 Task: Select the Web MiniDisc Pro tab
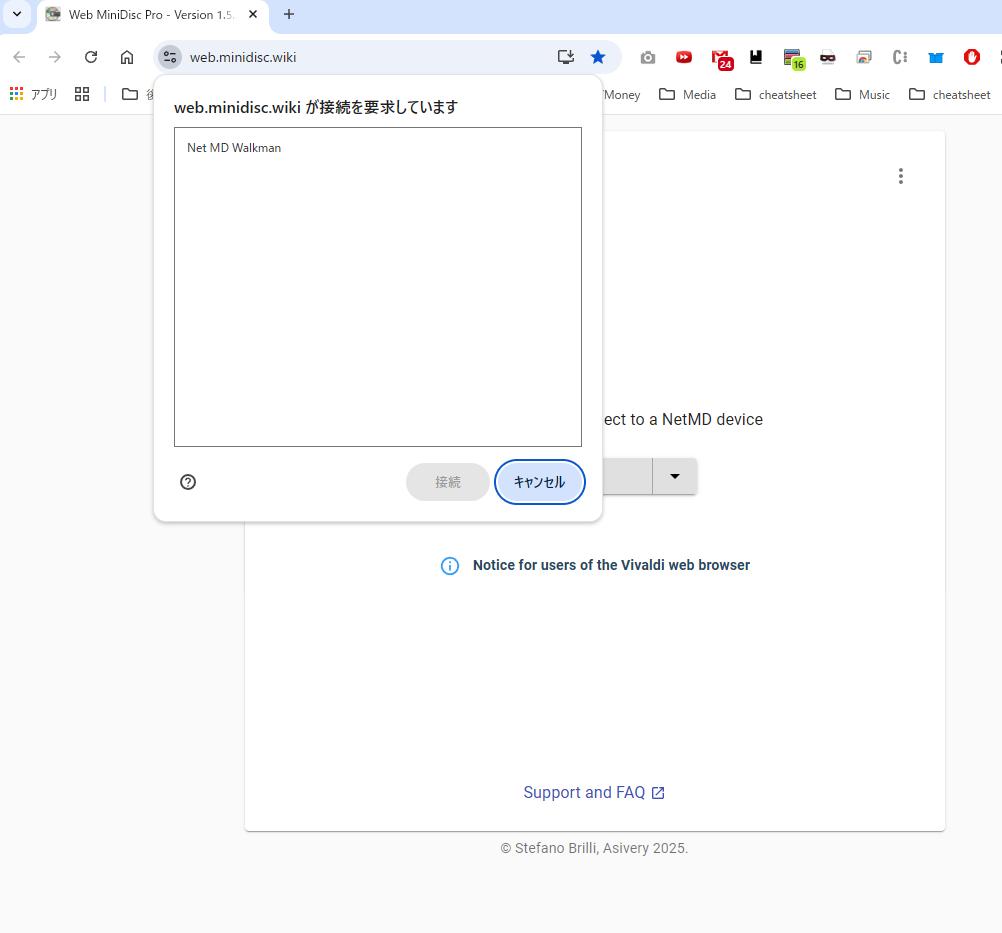[152, 15]
